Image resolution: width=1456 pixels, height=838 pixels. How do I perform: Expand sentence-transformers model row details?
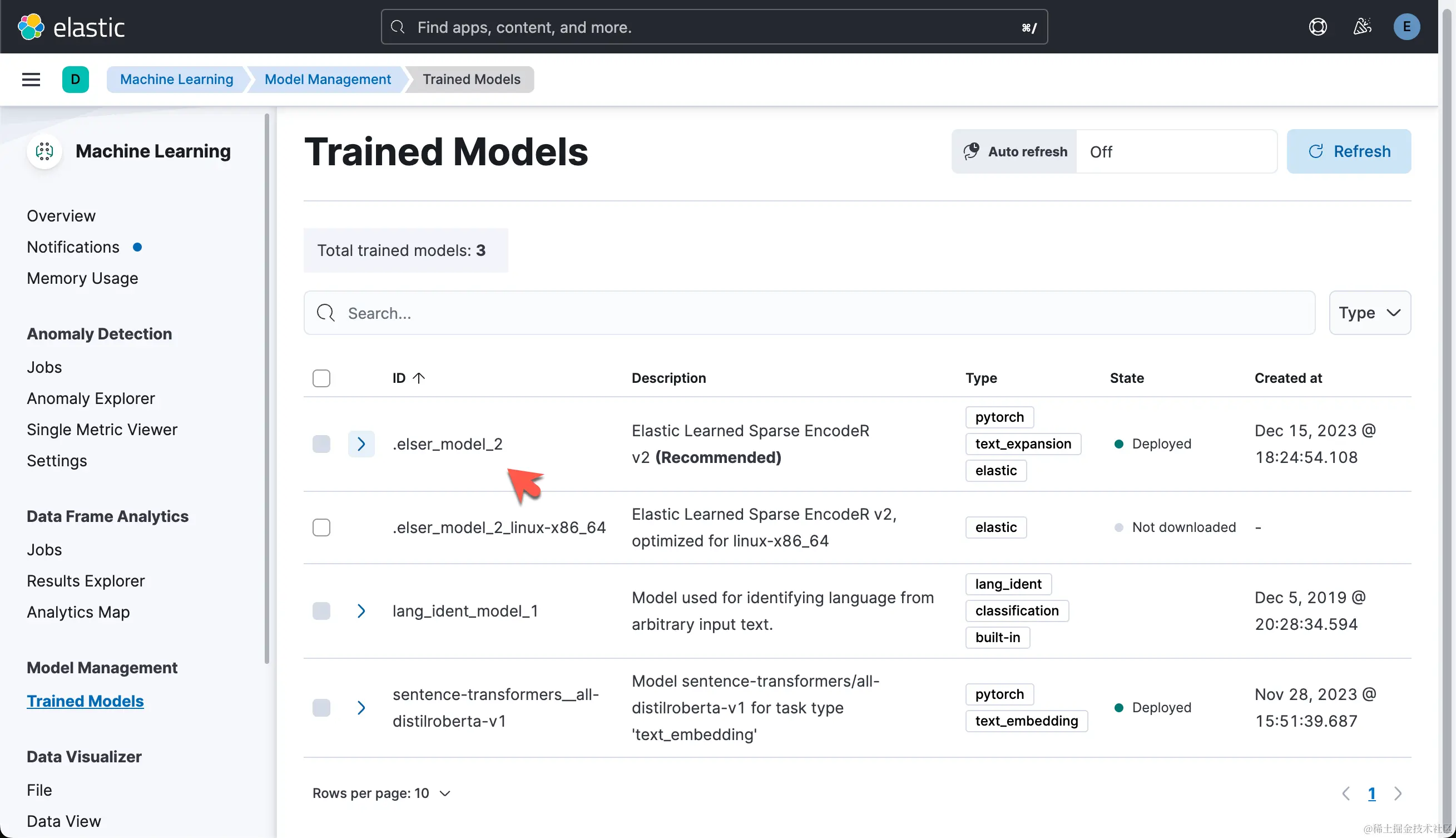click(361, 707)
